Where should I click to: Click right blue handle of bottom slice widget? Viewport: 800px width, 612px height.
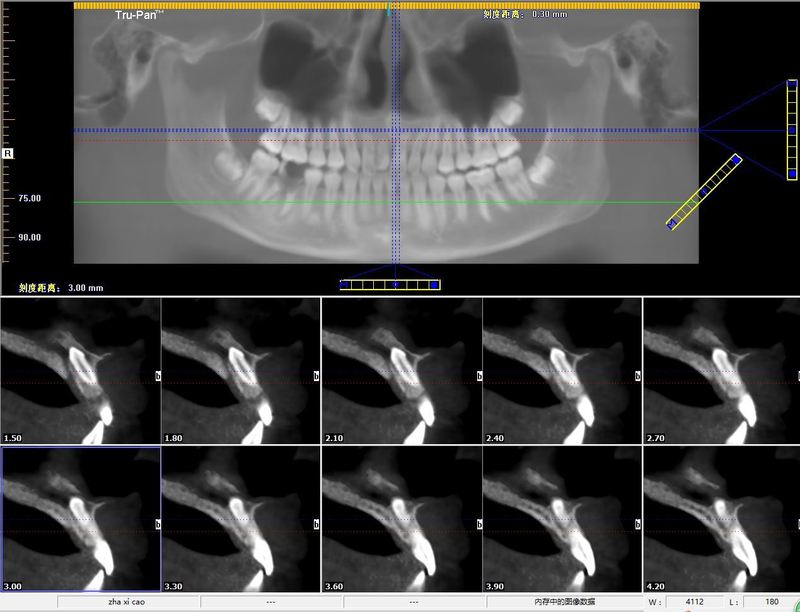tap(434, 285)
